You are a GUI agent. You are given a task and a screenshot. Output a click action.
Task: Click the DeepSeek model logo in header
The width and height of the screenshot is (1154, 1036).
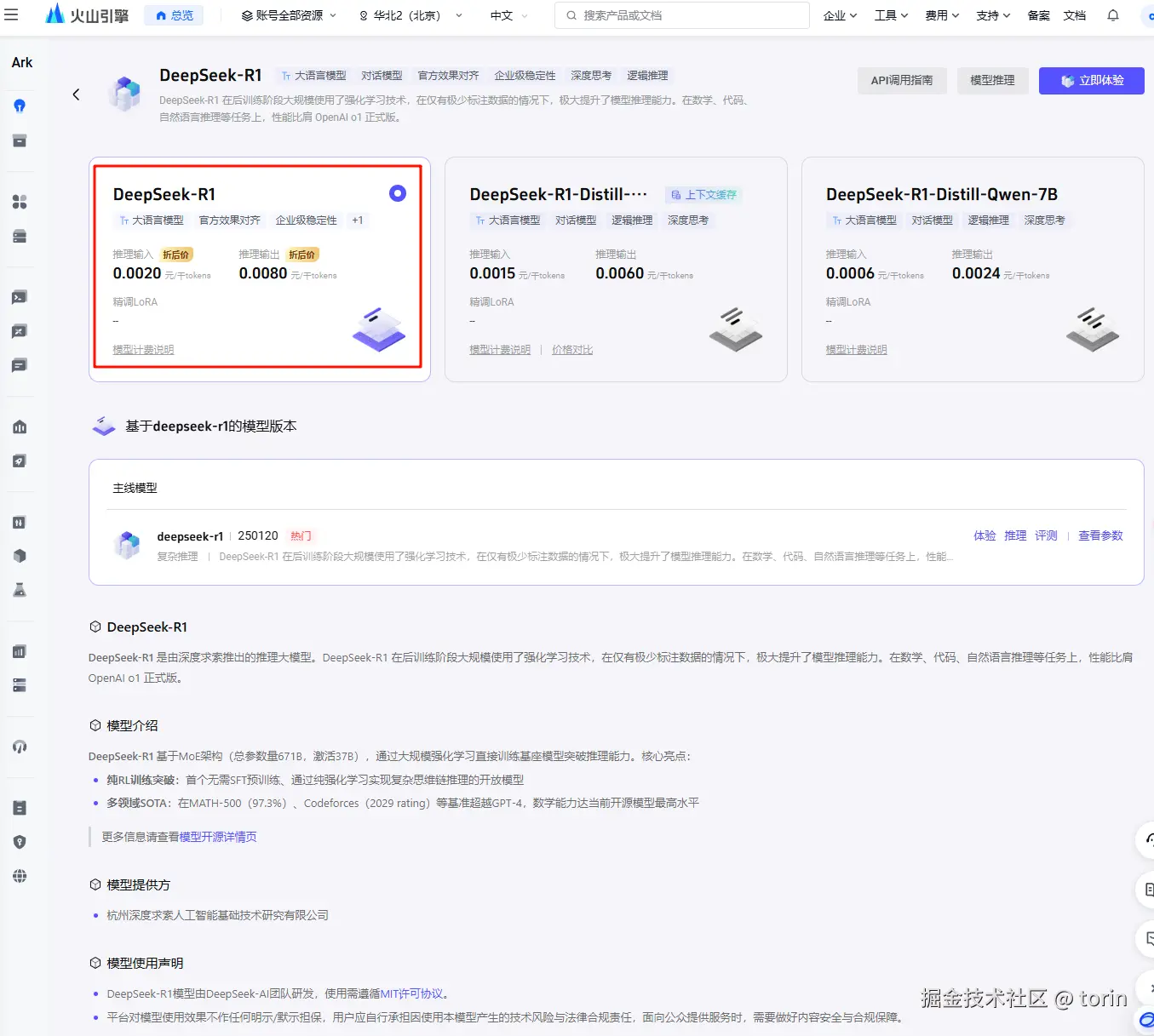click(x=126, y=94)
